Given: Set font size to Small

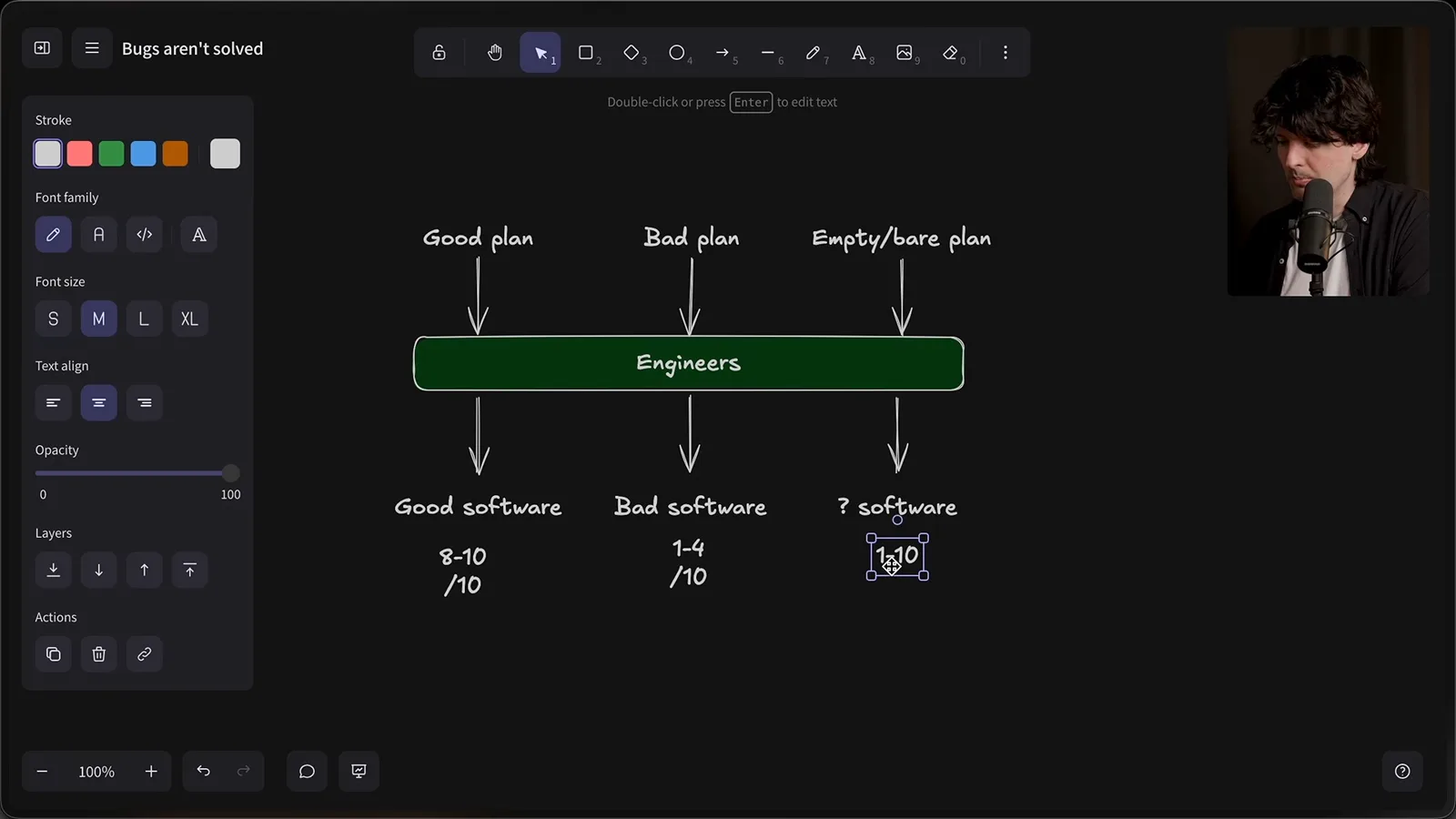Looking at the screenshot, I should (x=54, y=319).
